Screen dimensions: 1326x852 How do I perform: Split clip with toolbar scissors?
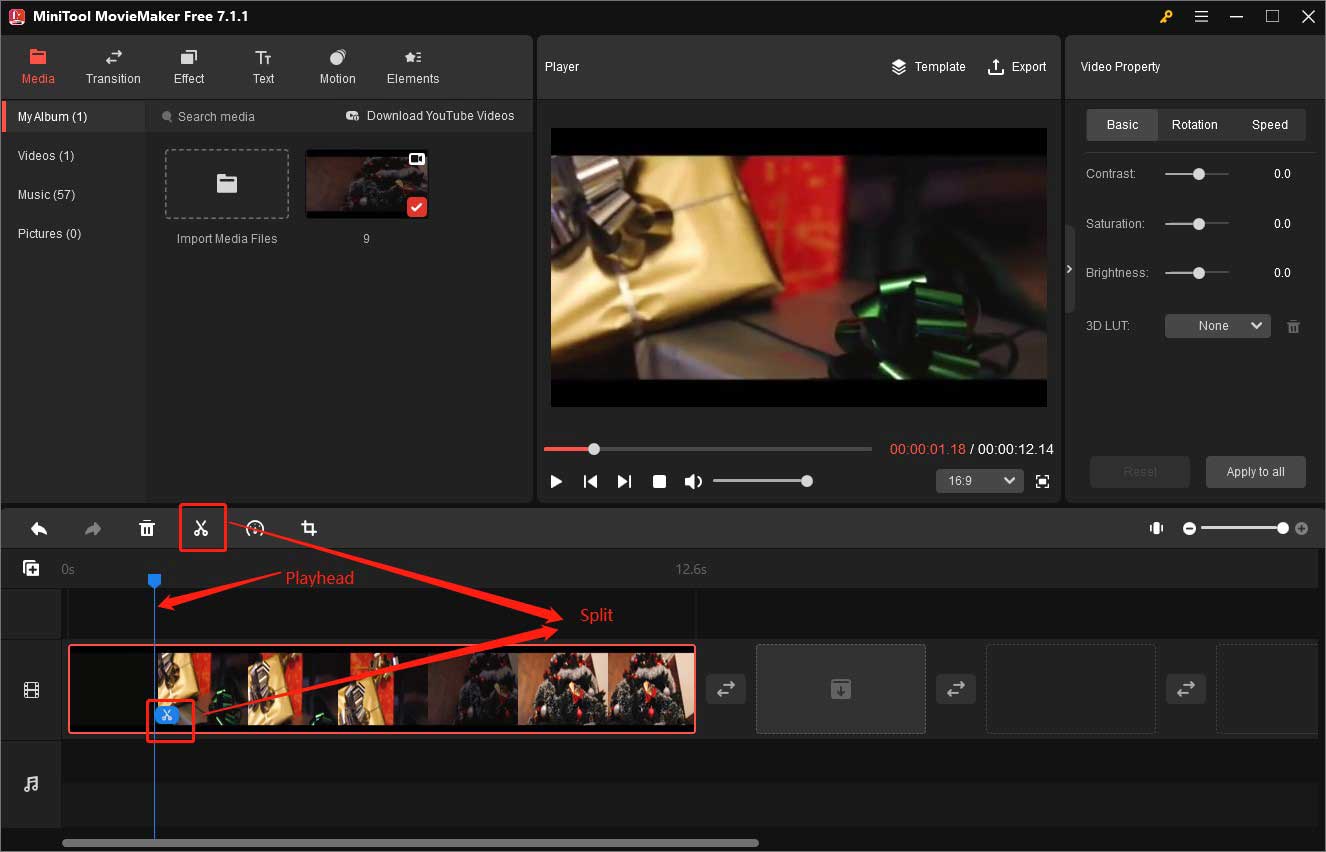click(201, 528)
